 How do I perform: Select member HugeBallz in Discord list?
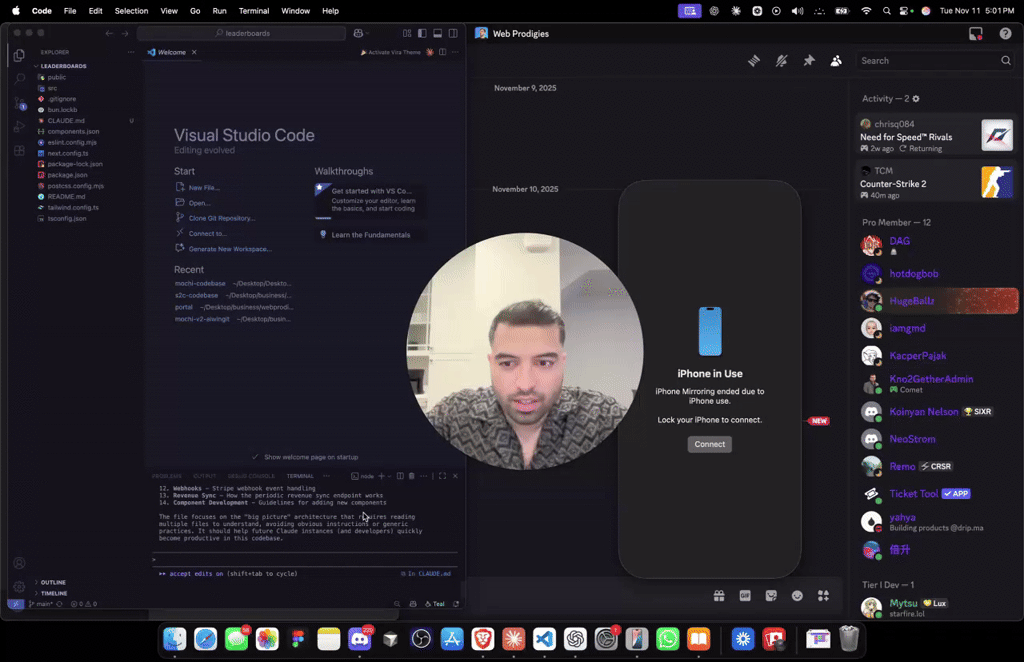pos(938,301)
